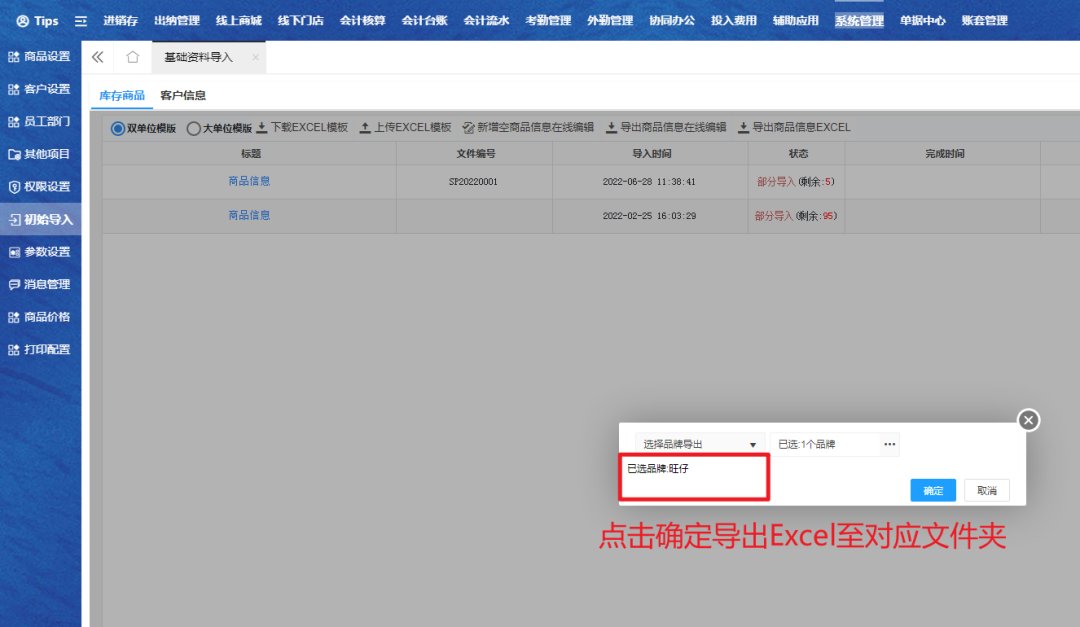Screen dimensions: 1080x627
Task: Select the 大单位模版 radio button
Action: click(x=194, y=128)
